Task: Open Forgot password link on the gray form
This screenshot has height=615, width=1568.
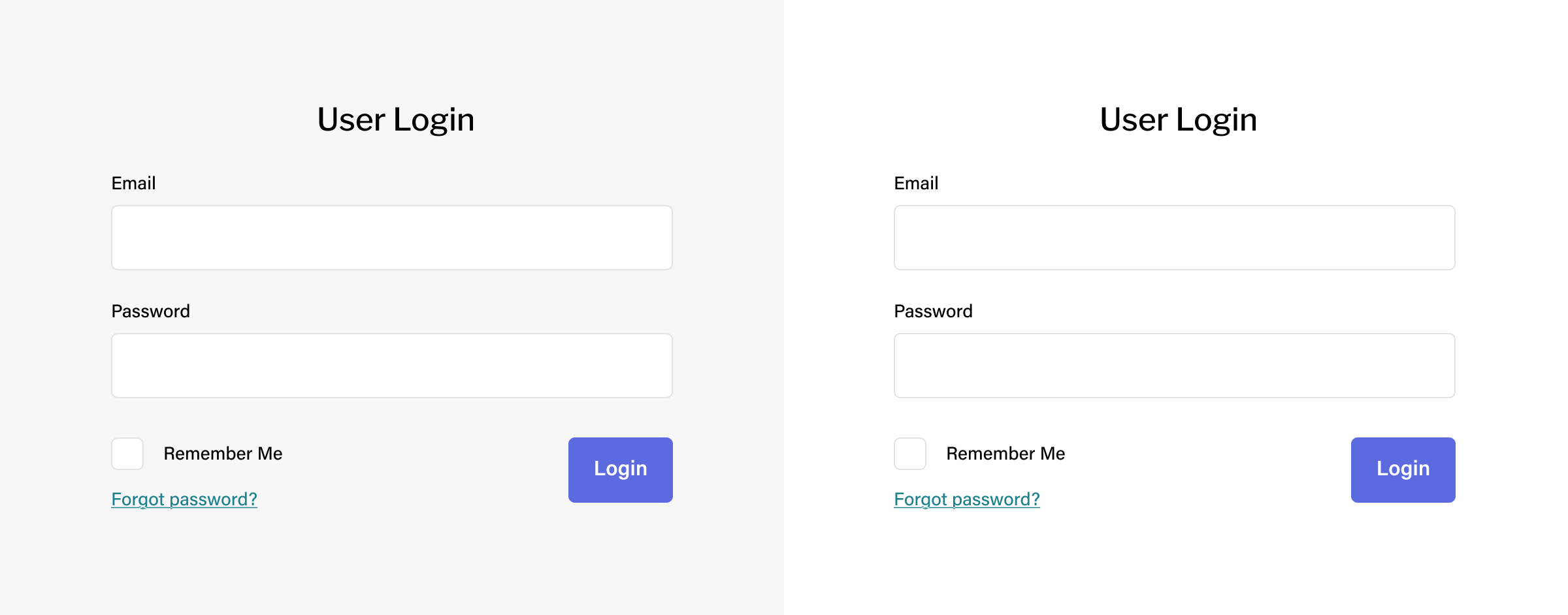Action: 184,499
